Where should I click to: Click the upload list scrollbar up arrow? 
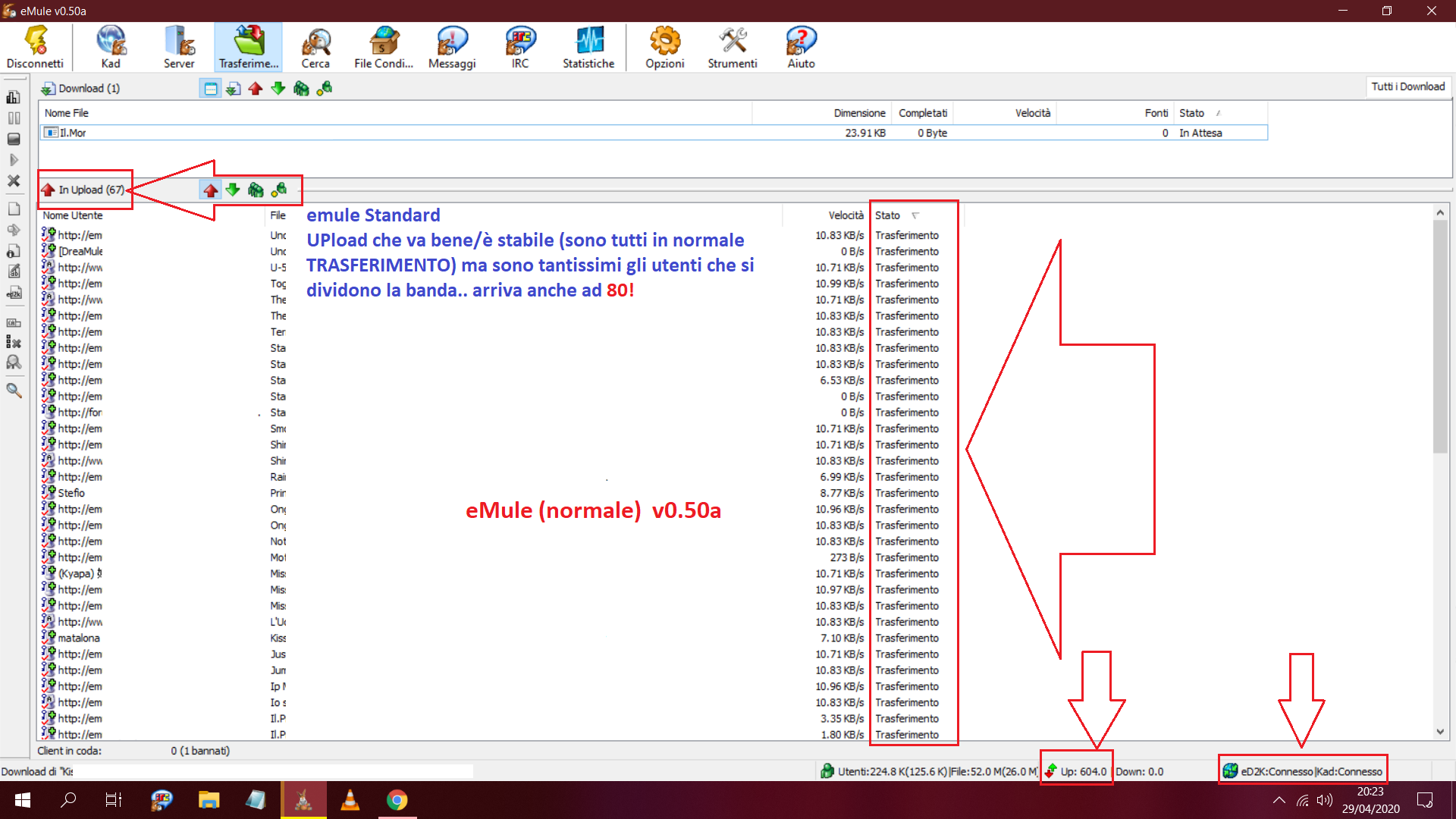point(1440,213)
